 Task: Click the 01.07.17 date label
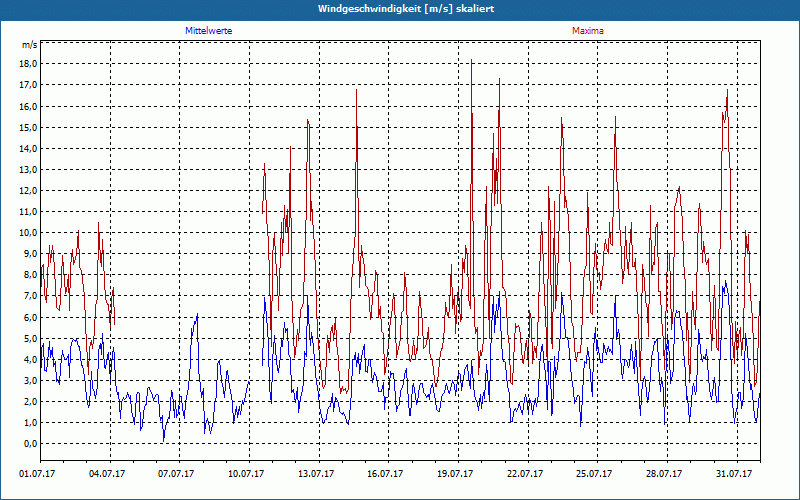(x=37, y=474)
